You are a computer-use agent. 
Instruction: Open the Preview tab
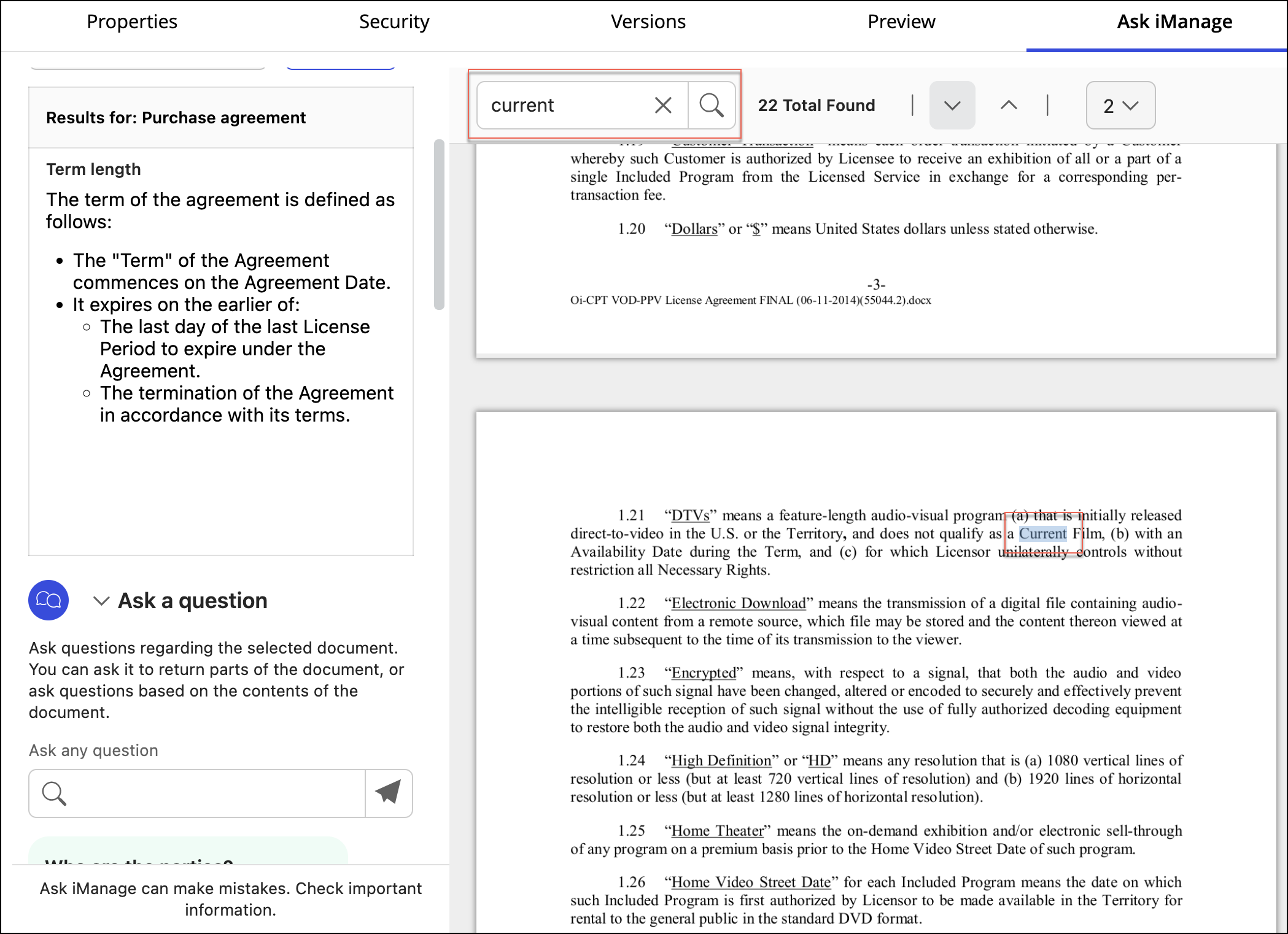[901, 22]
